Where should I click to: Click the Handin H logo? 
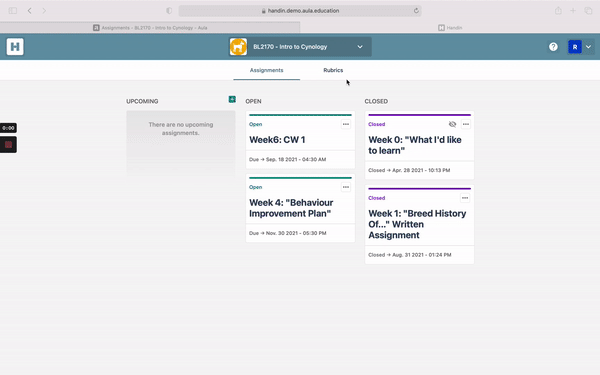[x=15, y=47]
